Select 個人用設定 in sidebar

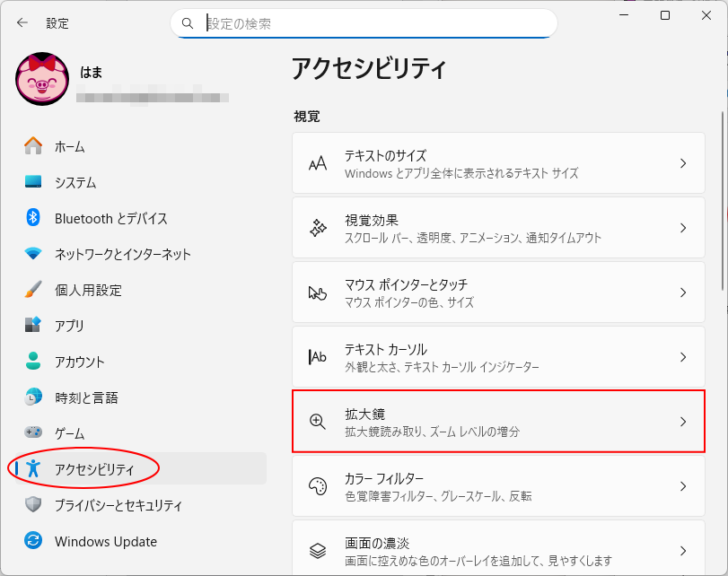click(141, 290)
